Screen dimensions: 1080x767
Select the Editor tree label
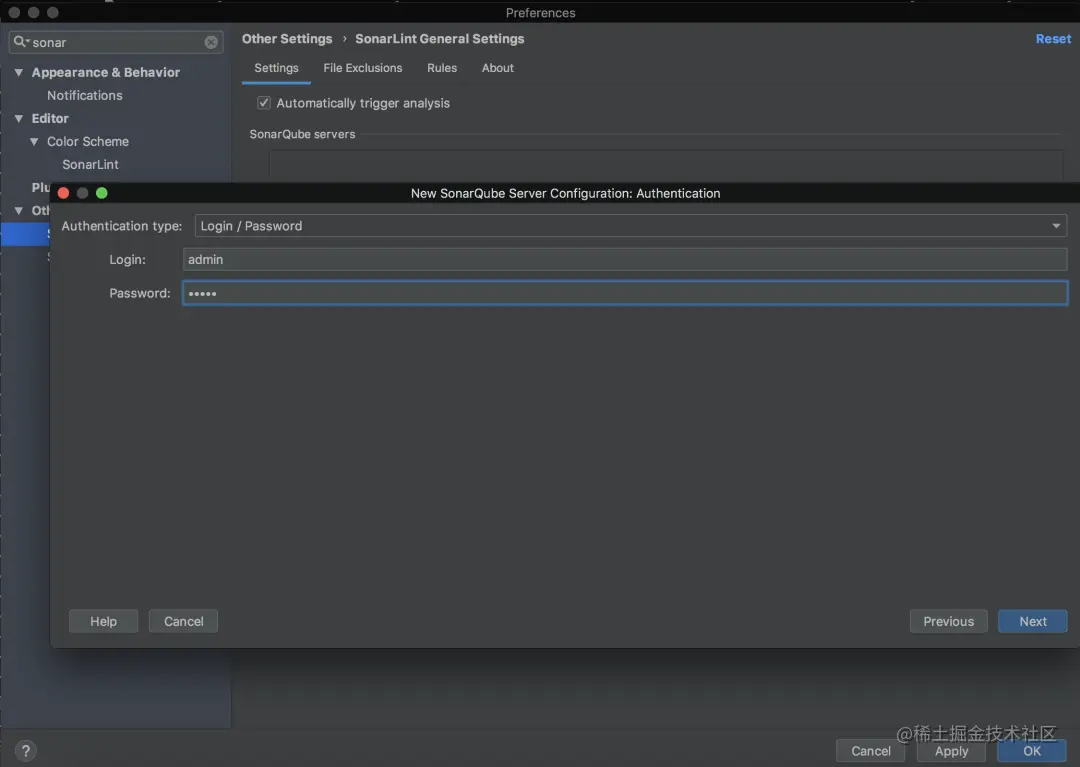point(50,118)
